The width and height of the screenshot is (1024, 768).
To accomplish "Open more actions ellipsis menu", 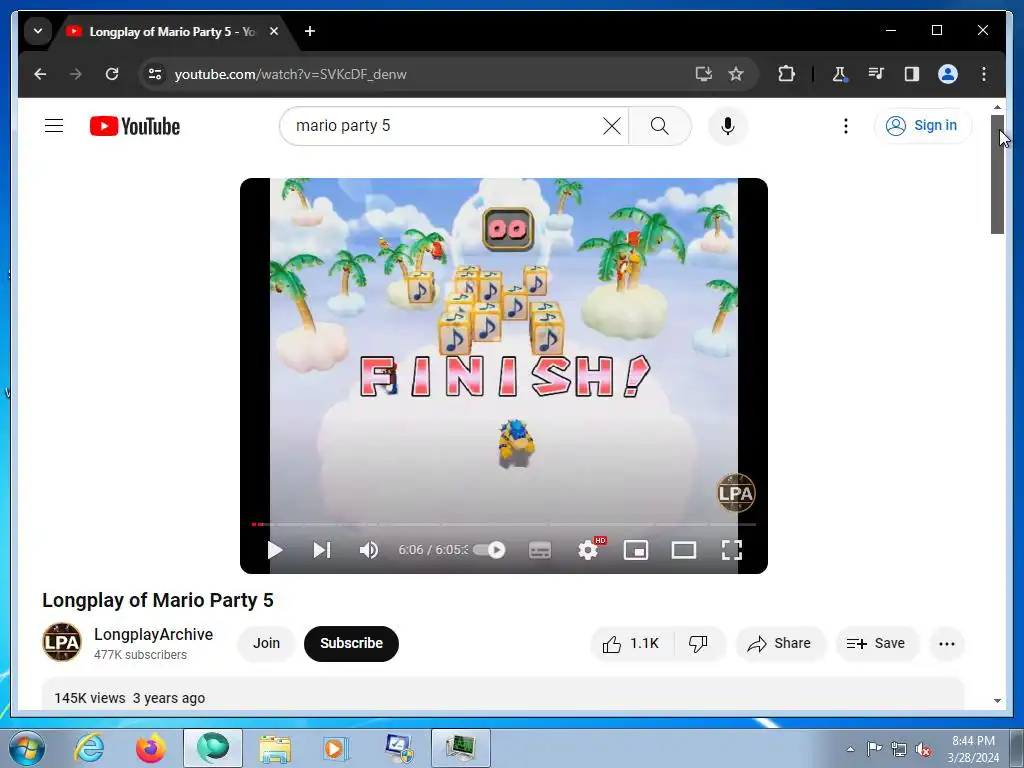I will coord(946,644).
